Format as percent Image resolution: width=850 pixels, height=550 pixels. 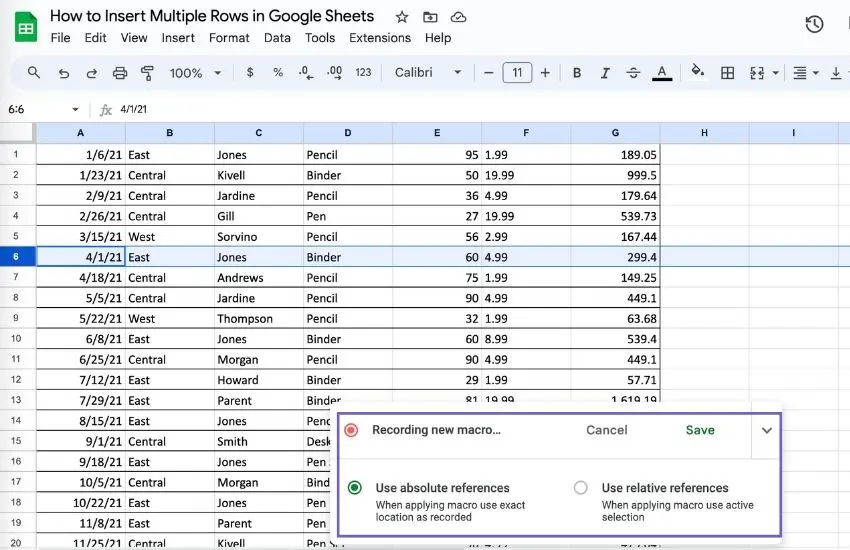(278, 73)
